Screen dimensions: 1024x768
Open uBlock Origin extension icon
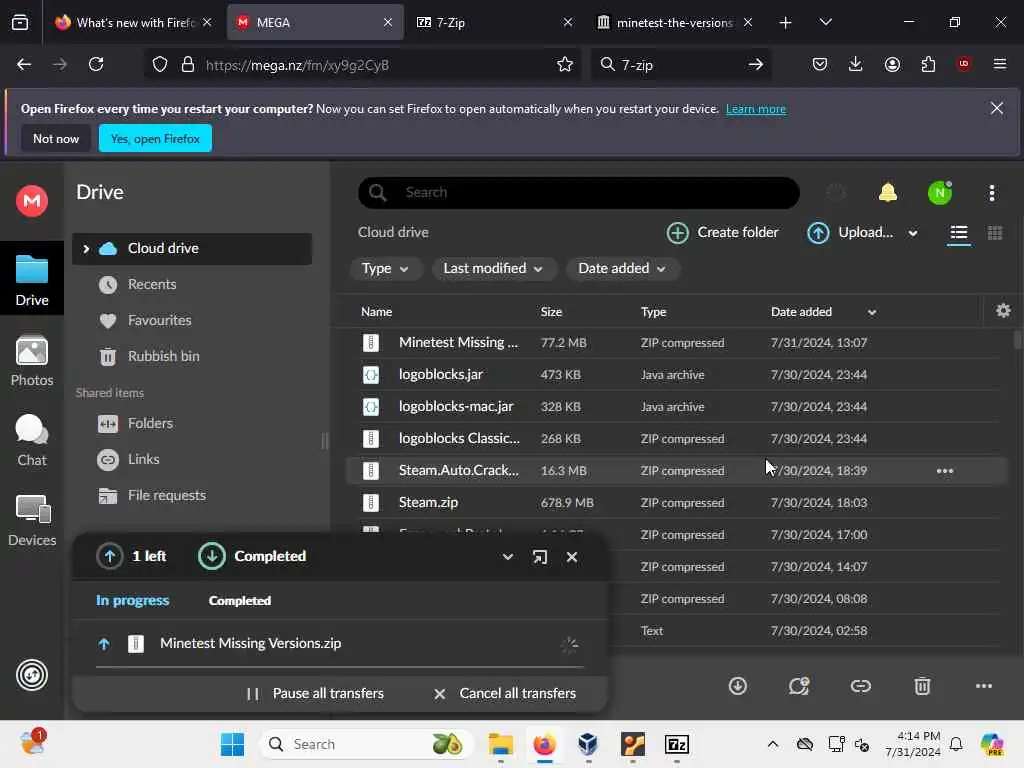964,64
